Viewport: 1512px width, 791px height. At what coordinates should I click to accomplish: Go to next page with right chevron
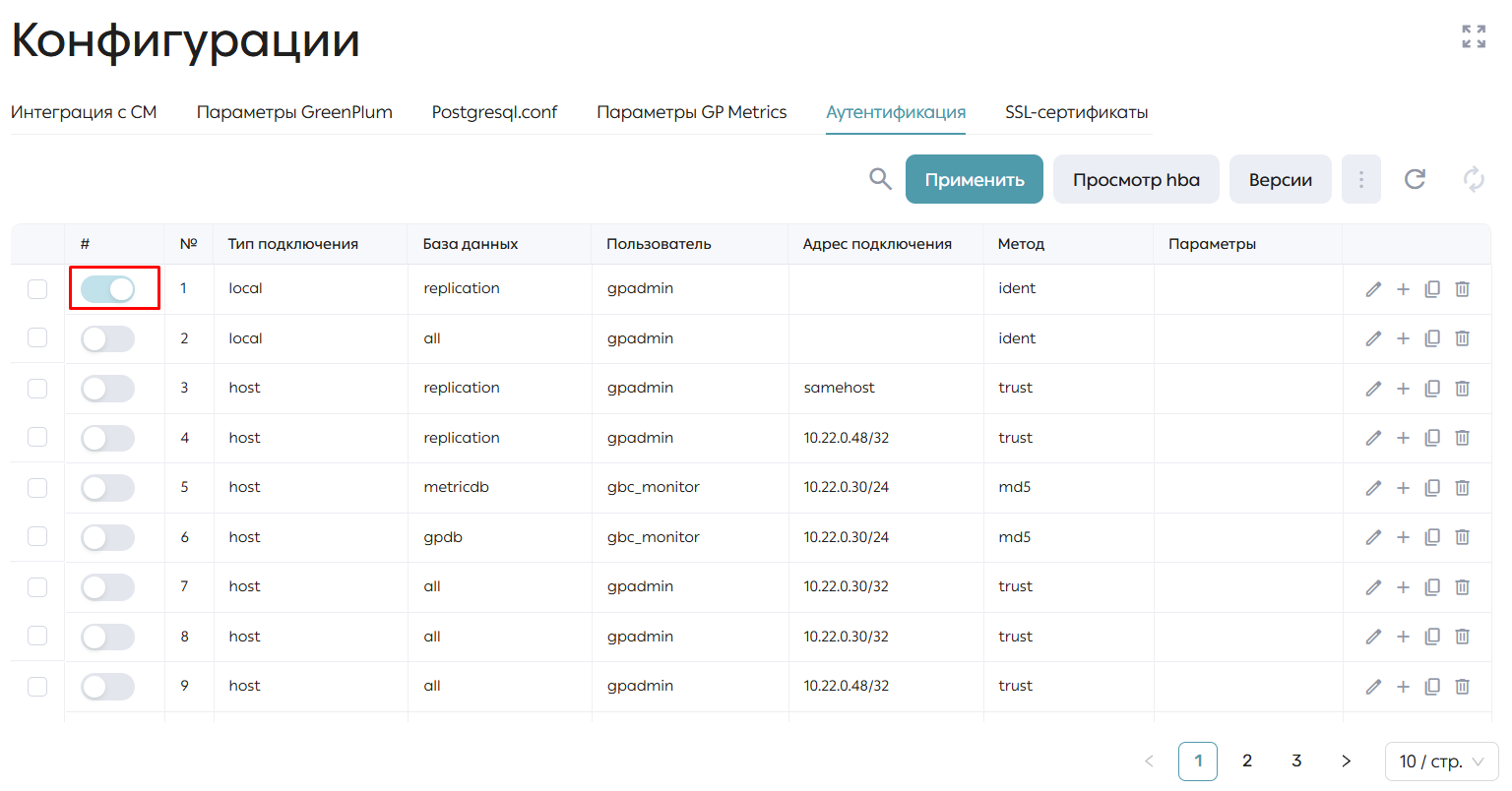1346,761
